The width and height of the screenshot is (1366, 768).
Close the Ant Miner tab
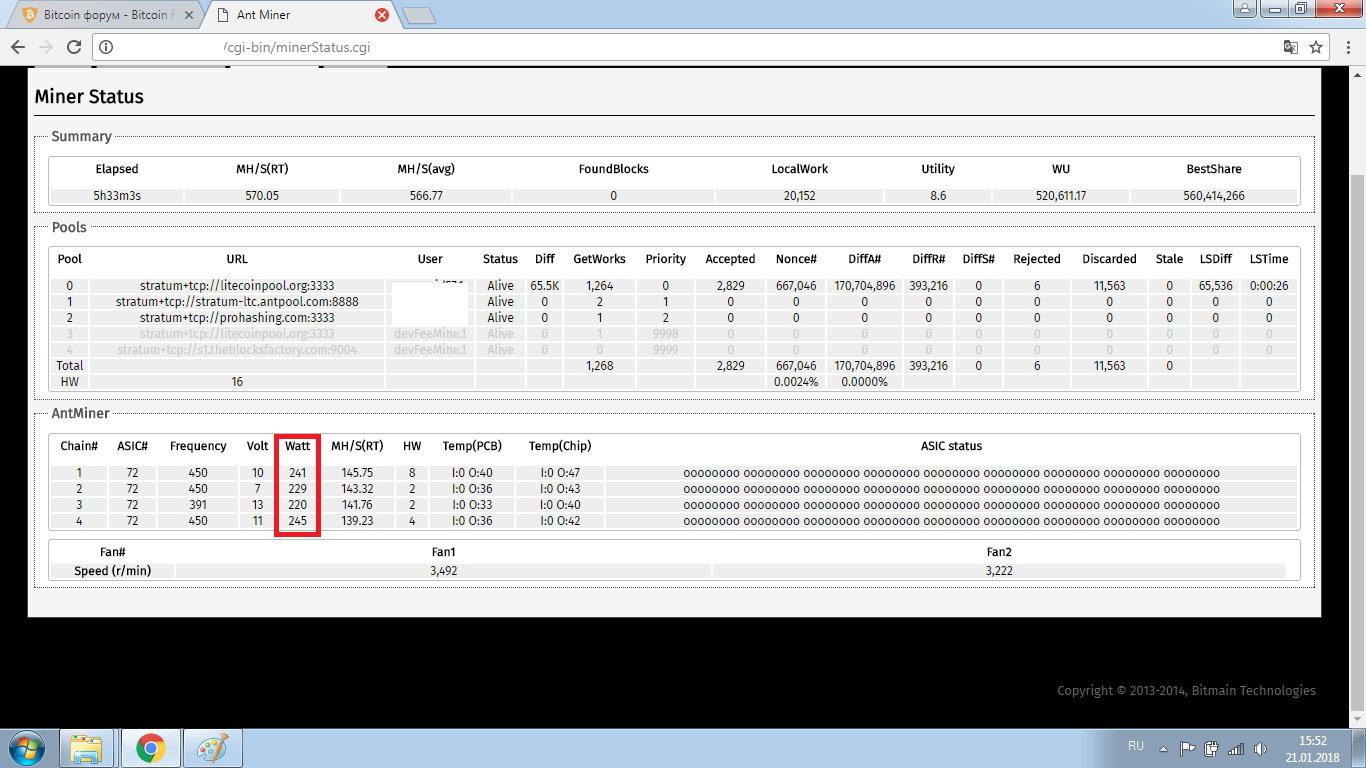(382, 15)
